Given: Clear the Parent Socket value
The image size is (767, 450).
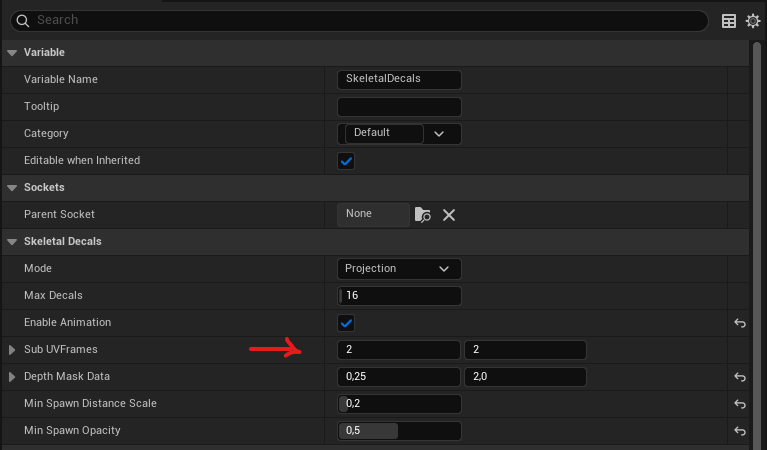Looking at the screenshot, I should pyautogui.click(x=449, y=215).
